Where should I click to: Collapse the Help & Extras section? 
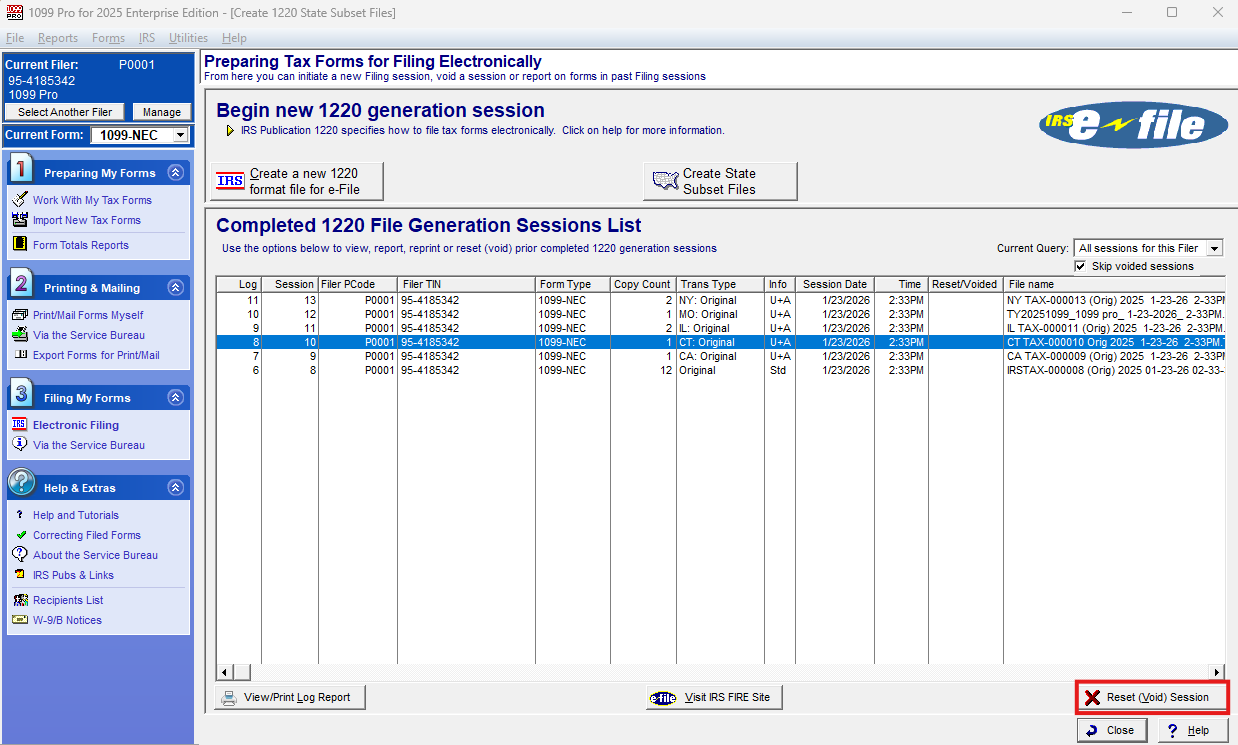176,488
